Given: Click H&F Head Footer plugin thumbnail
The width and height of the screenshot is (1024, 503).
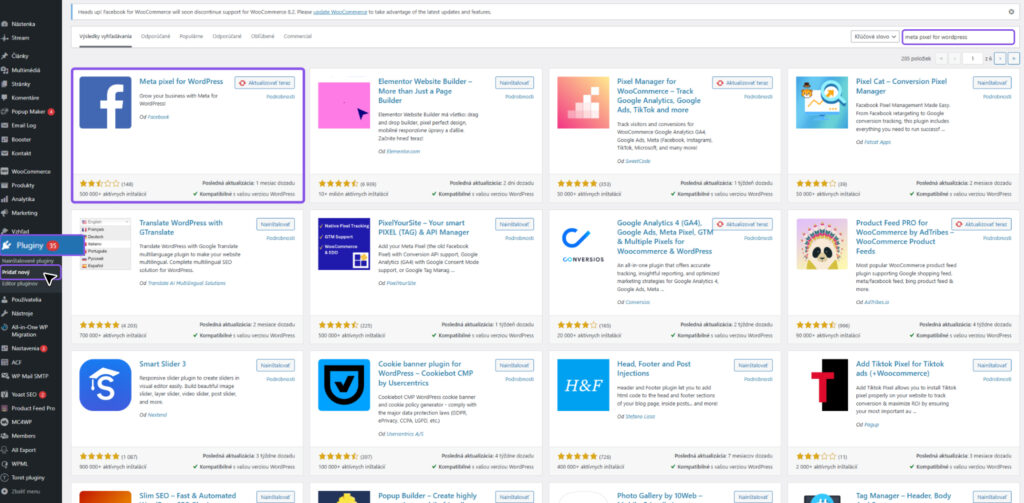Looking at the screenshot, I should coord(583,385).
